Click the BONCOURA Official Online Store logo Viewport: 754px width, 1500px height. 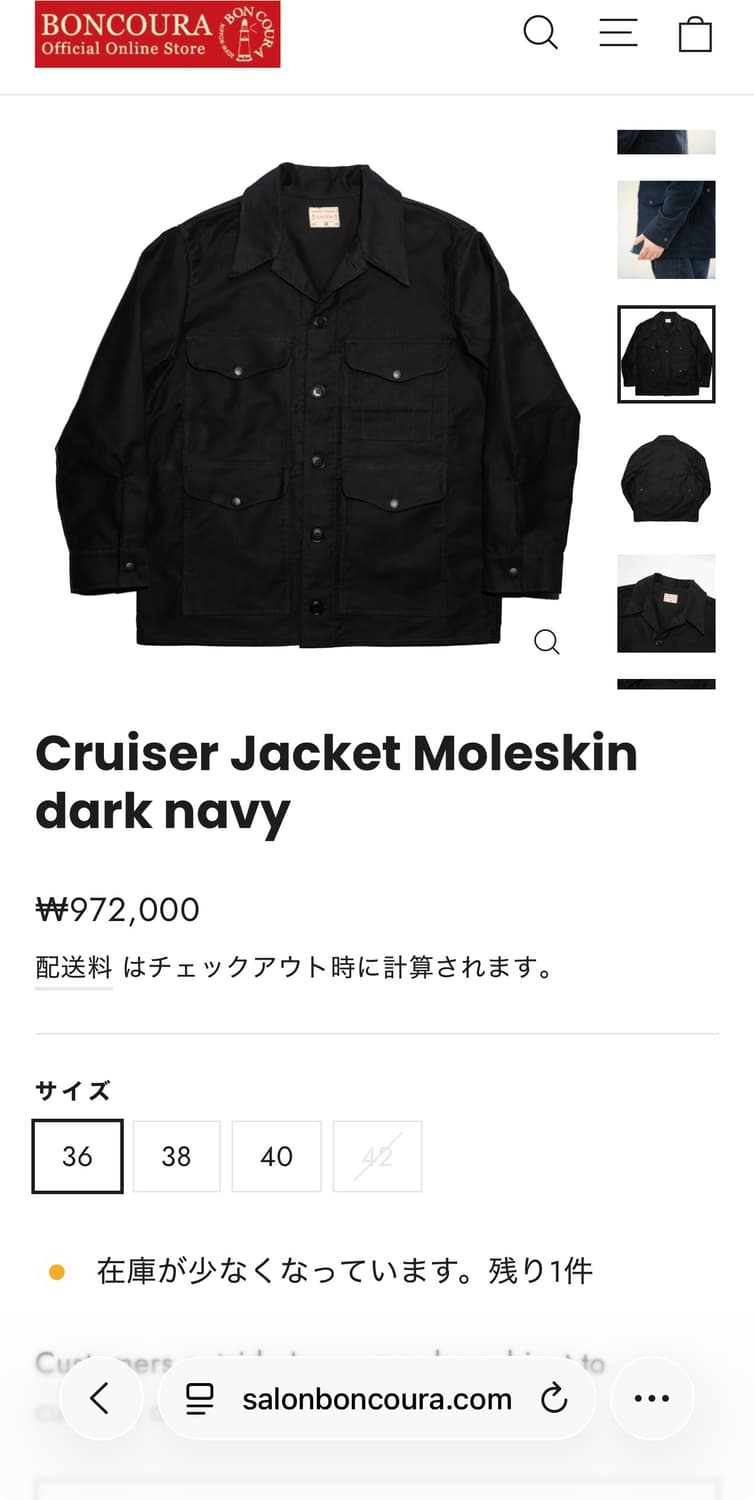[x=157, y=34]
